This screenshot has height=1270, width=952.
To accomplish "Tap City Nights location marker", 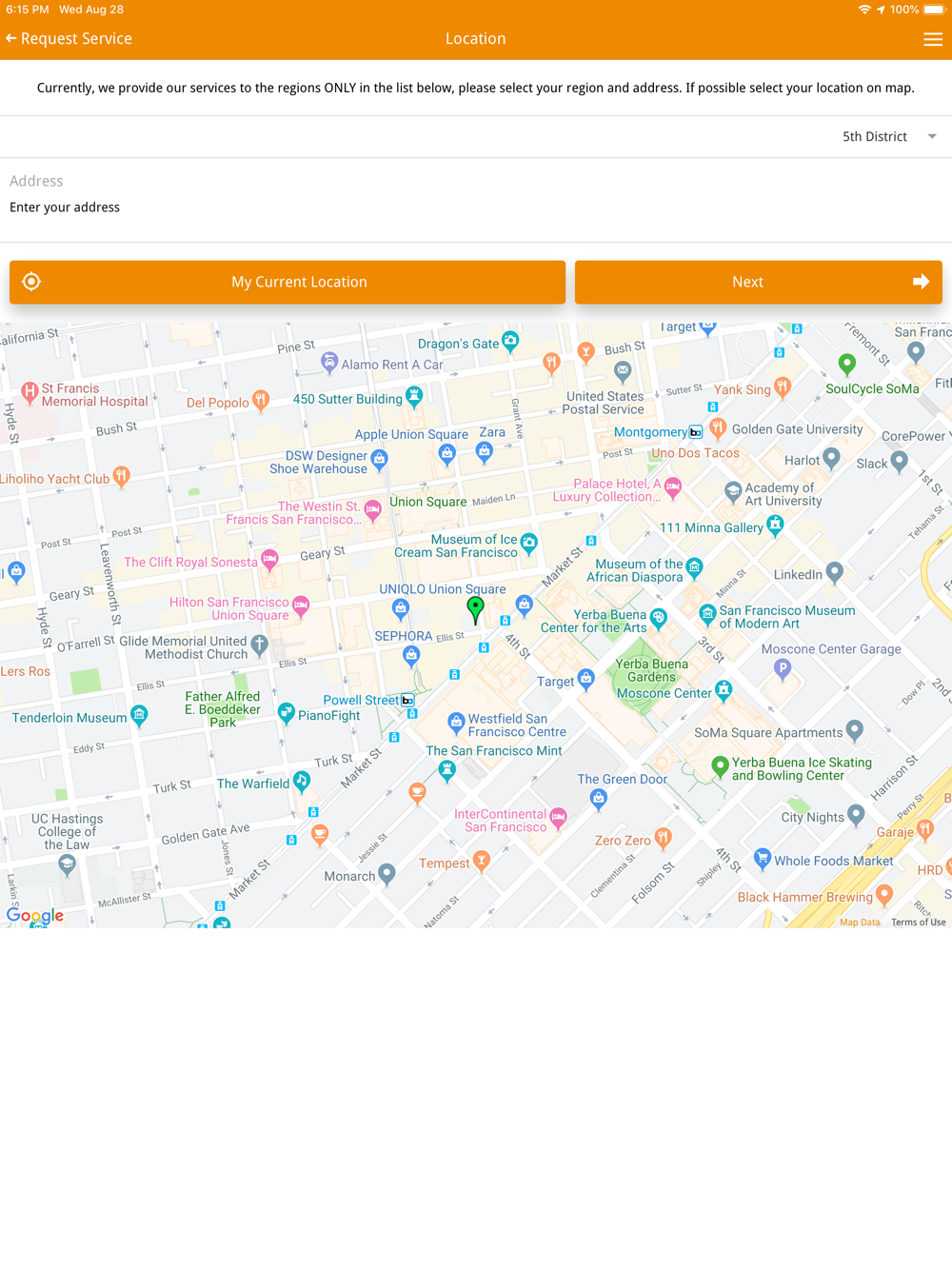I will point(856,814).
